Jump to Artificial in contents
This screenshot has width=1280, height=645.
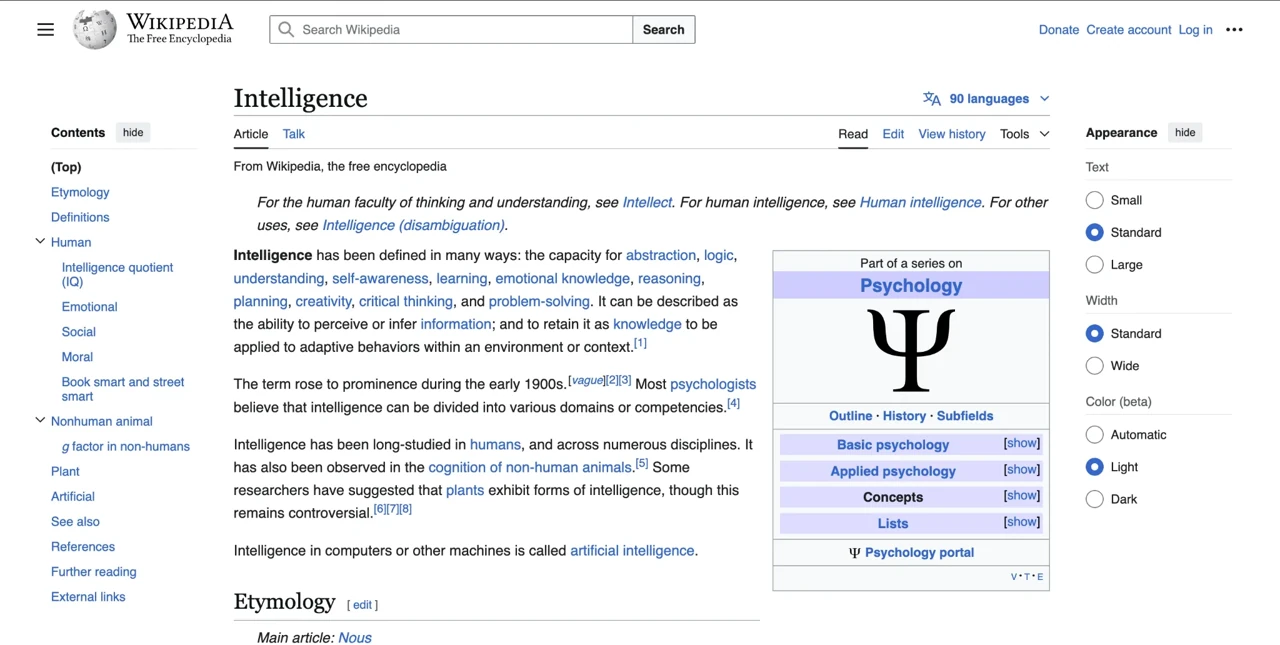73,497
